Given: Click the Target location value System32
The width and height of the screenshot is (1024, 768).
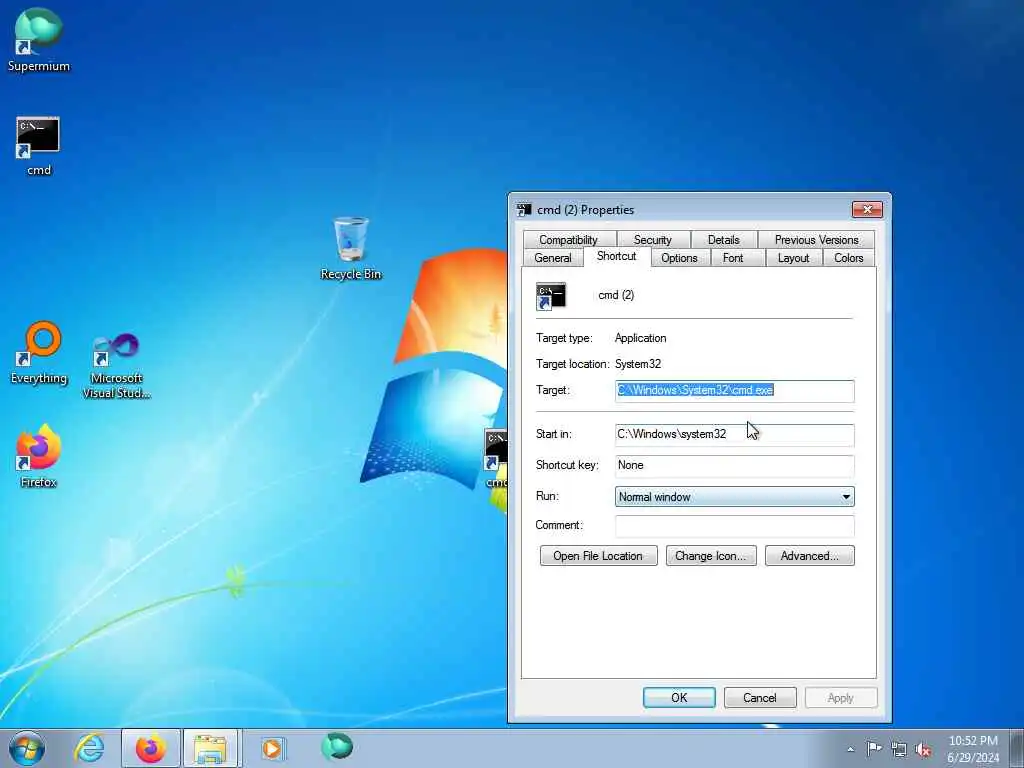Looking at the screenshot, I should pos(638,364).
